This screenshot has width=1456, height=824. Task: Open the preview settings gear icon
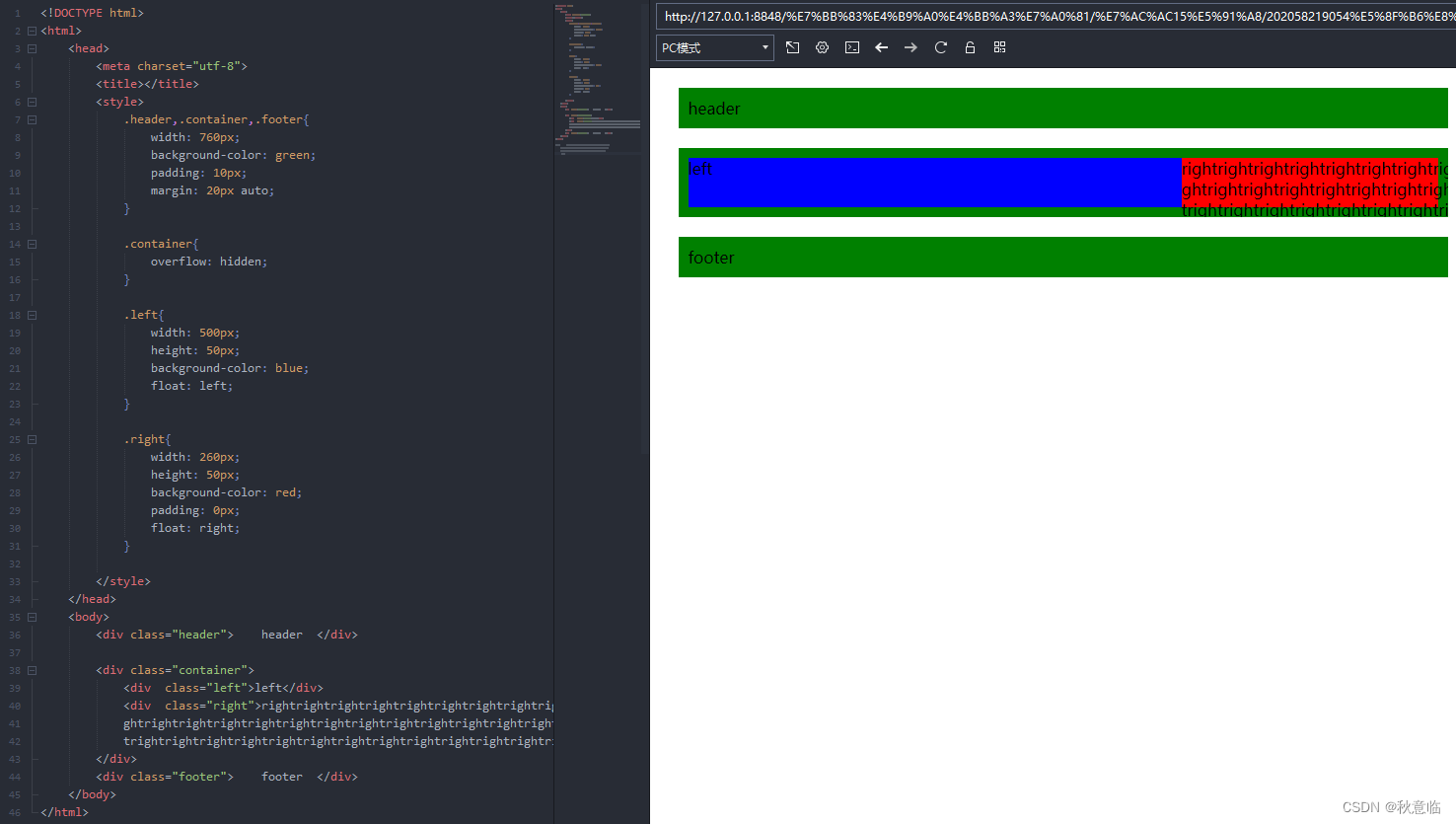point(822,47)
